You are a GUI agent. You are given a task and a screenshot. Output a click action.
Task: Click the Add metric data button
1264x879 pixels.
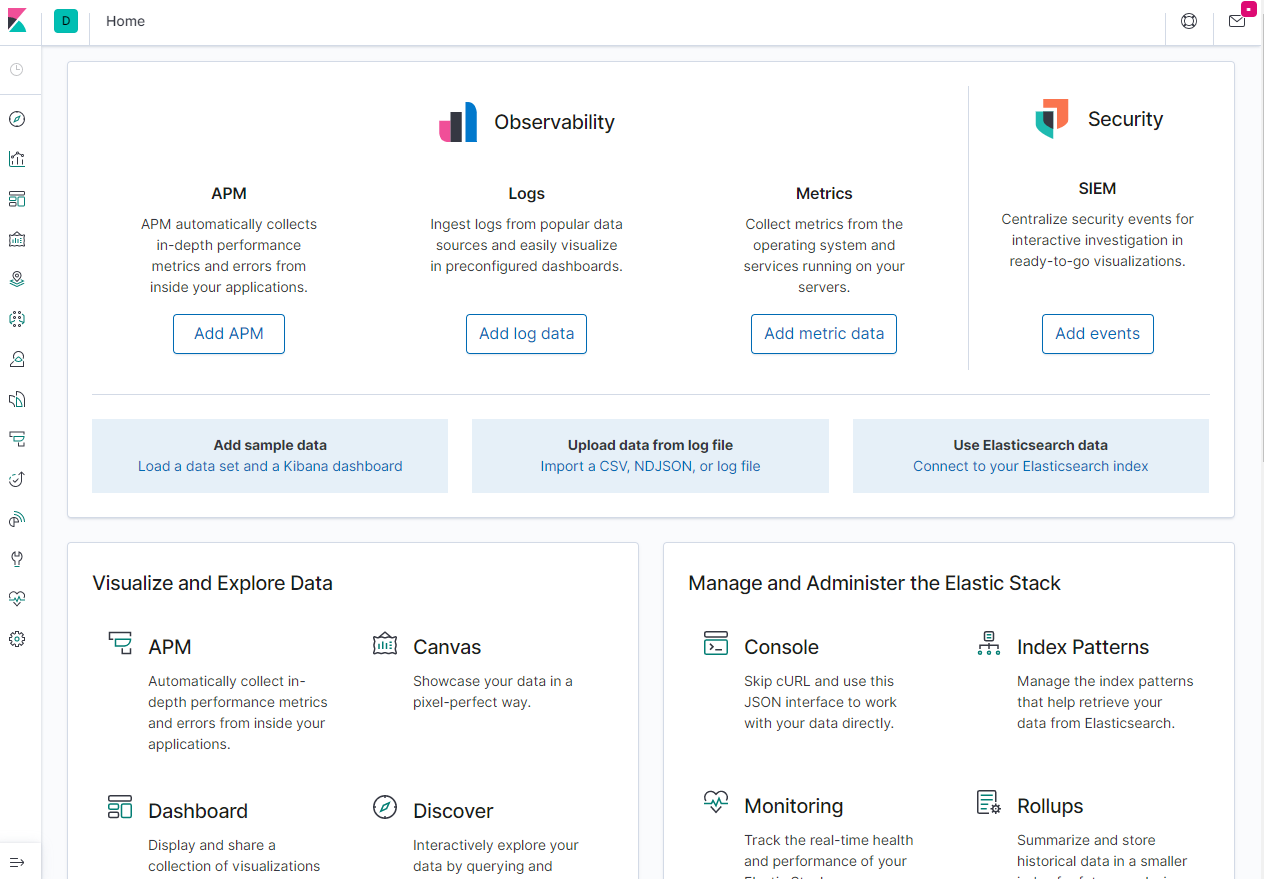(x=824, y=334)
